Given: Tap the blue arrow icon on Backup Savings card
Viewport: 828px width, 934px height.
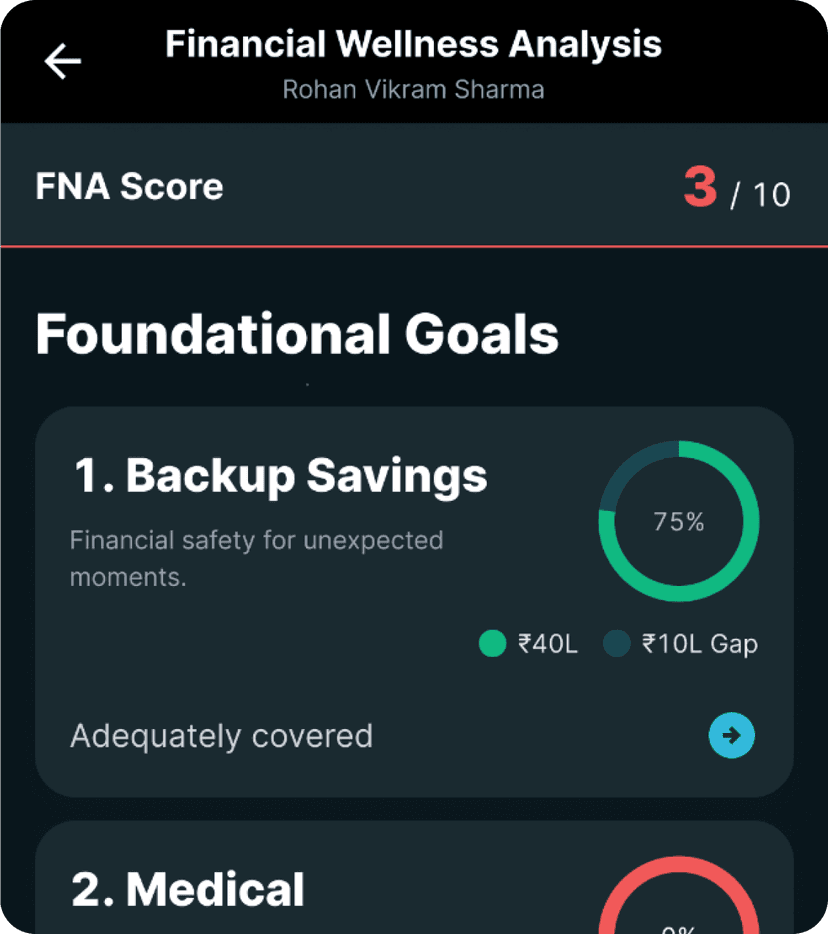Looking at the screenshot, I should click(x=731, y=736).
